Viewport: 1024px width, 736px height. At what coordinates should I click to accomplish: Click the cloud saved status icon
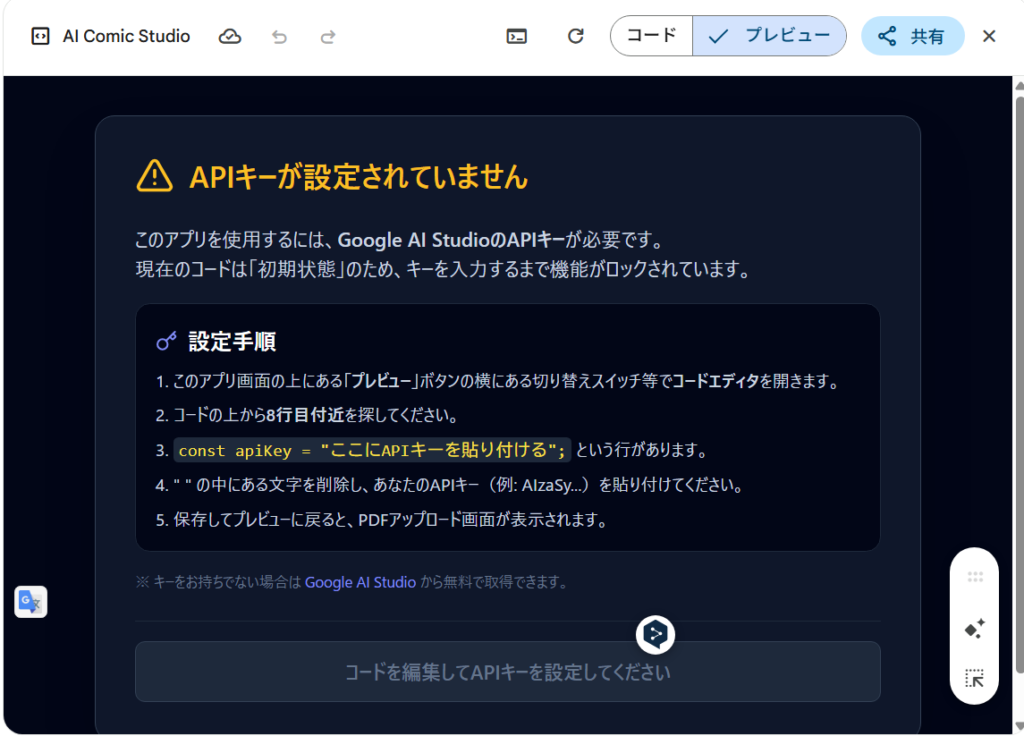point(230,36)
